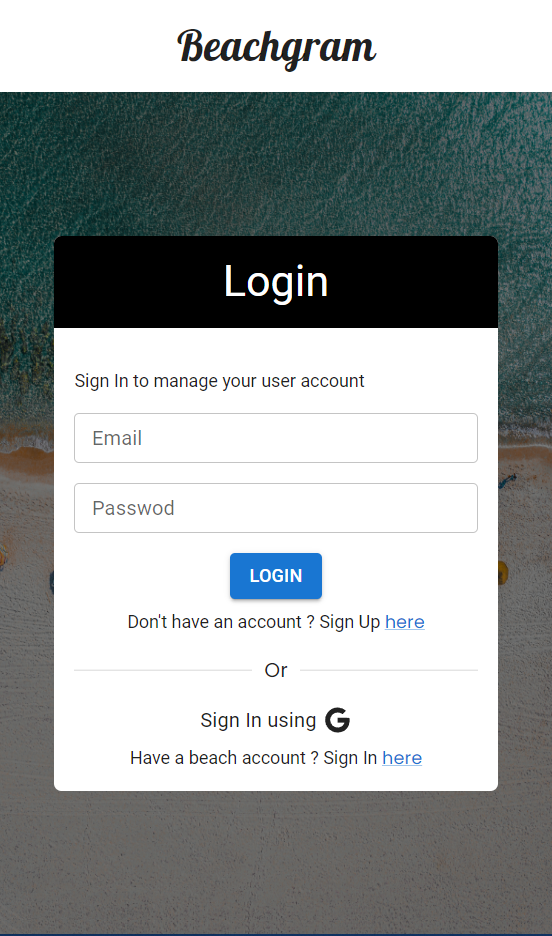
Task: Click the divider line left of Or
Action: click(x=163, y=670)
